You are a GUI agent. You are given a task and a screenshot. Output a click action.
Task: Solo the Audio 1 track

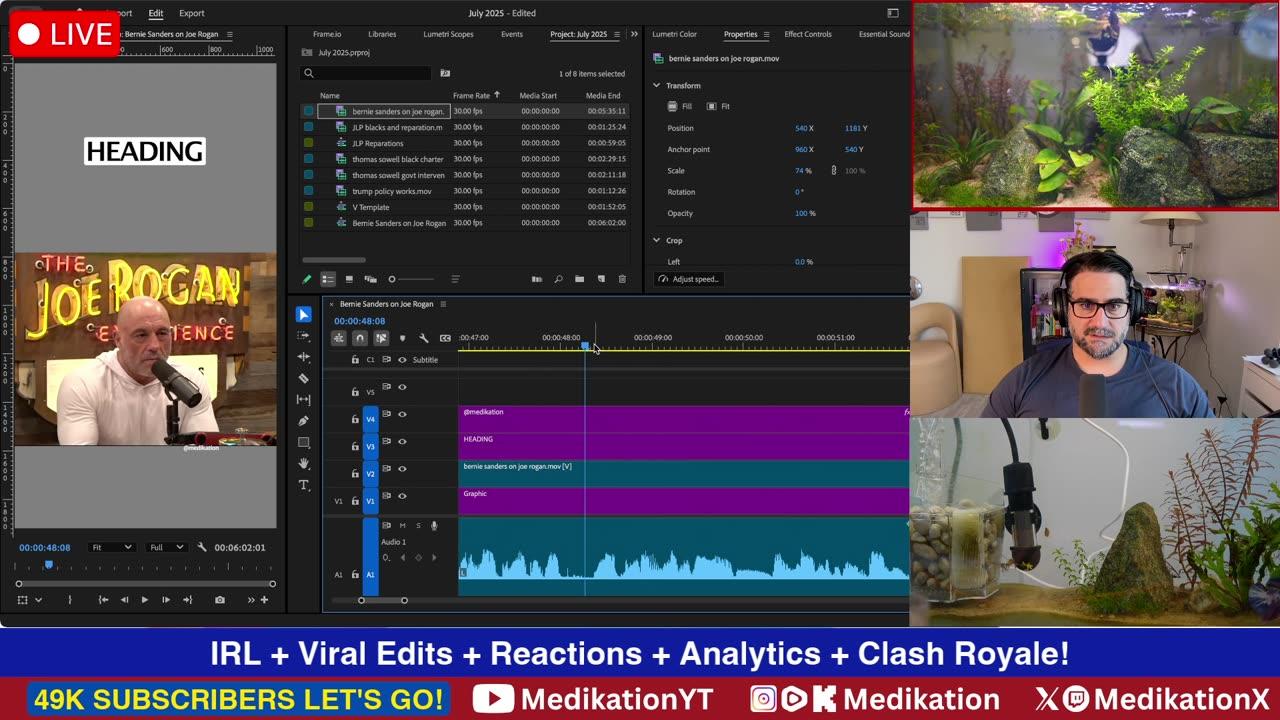(x=418, y=525)
